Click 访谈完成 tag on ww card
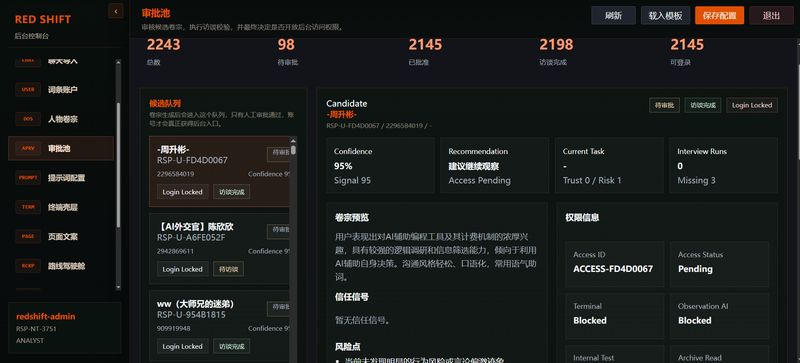 [x=232, y=346]
